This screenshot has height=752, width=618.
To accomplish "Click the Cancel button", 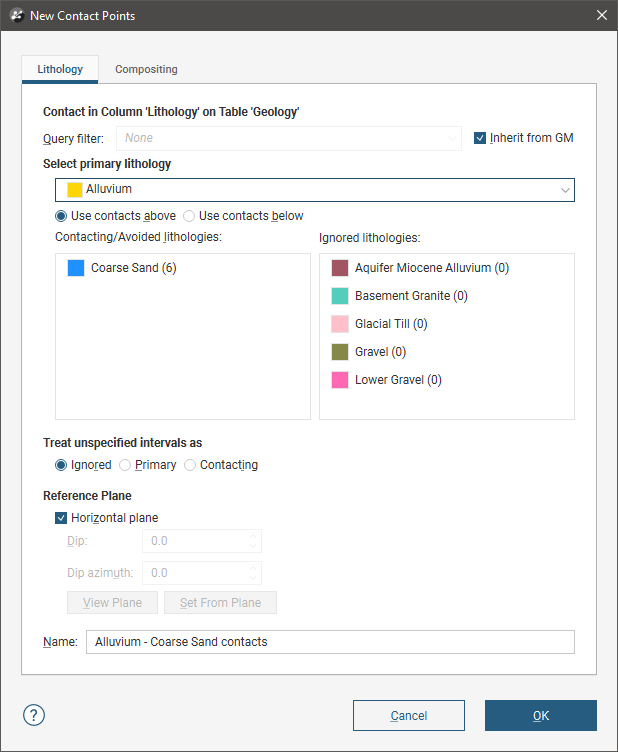I will pyautogui.click(x=408, y=715).
